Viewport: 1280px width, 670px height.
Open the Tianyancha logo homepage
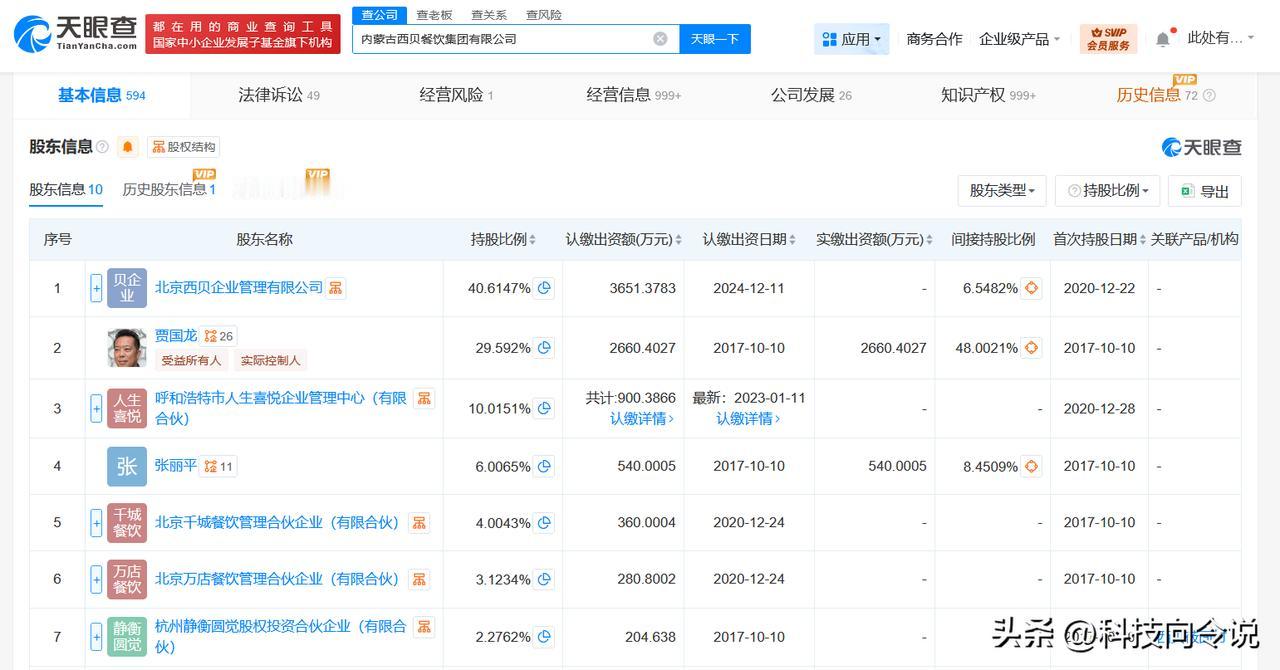pyautogui.click(x=75, y=33)
